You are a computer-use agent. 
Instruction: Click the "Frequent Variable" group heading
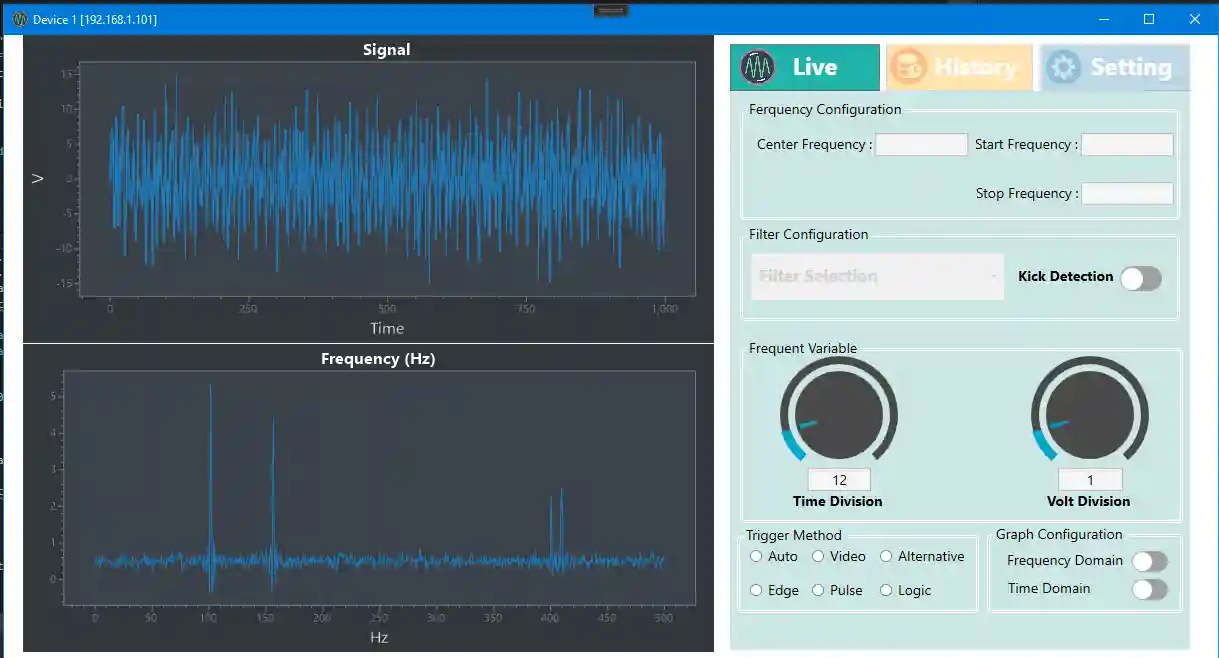click(x=803, y=348)
